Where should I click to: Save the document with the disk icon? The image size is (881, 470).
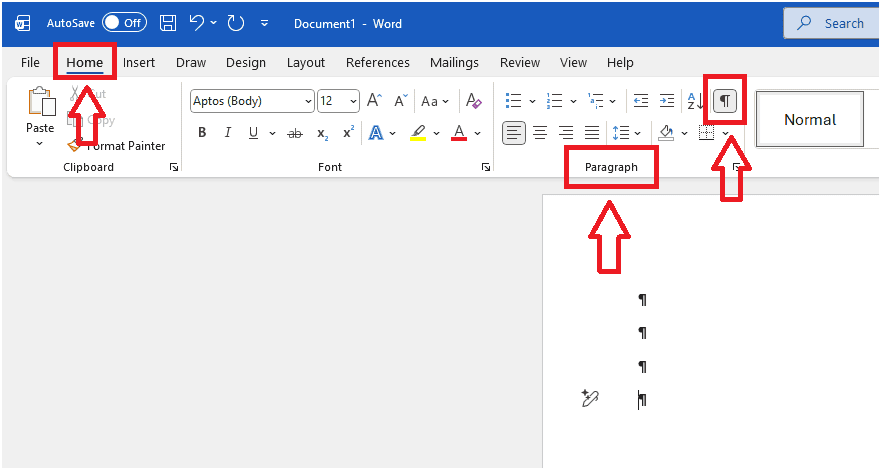[168, 23]
